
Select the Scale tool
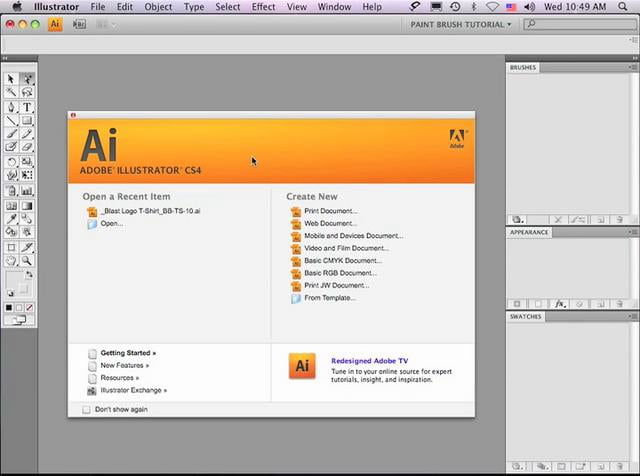tap(27, 162)
